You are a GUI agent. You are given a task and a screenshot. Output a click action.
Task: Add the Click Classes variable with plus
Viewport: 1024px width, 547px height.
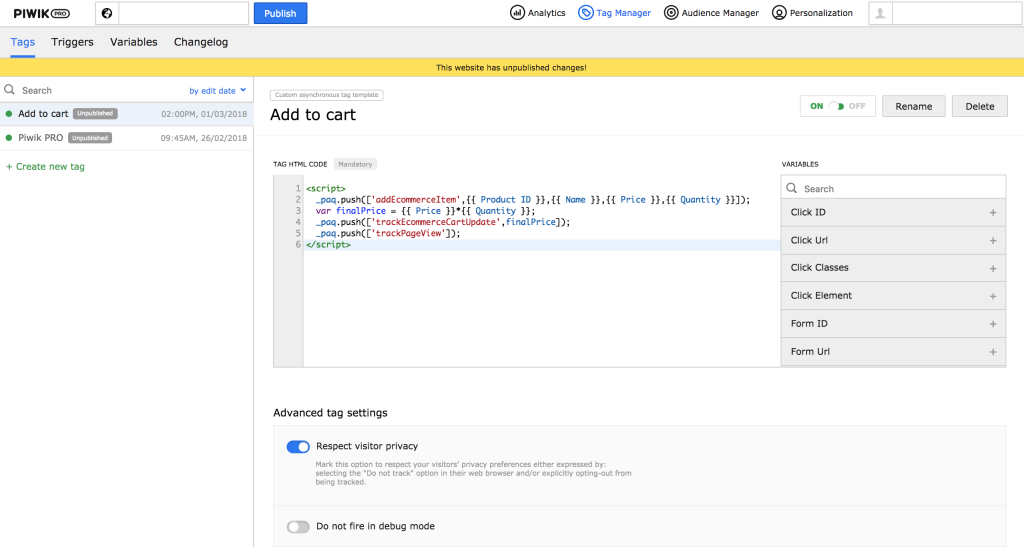(x=993, y=268)
